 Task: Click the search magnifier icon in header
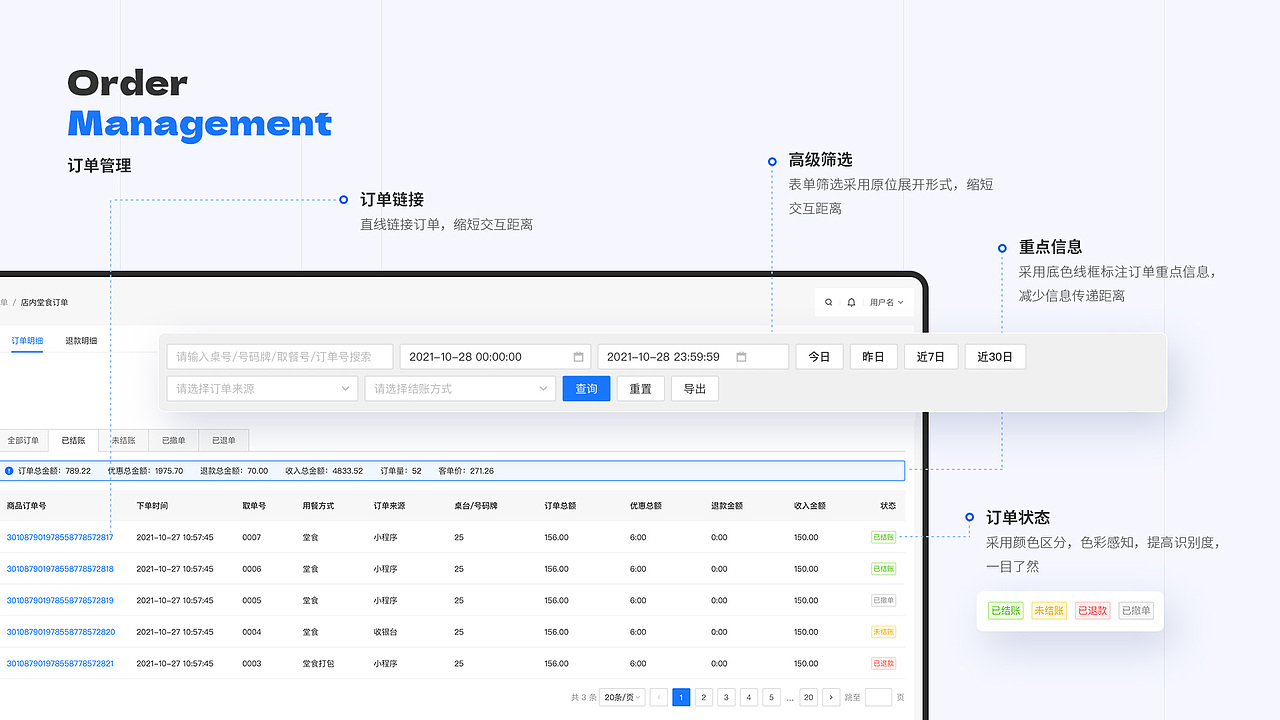click(x=828, y=302)
